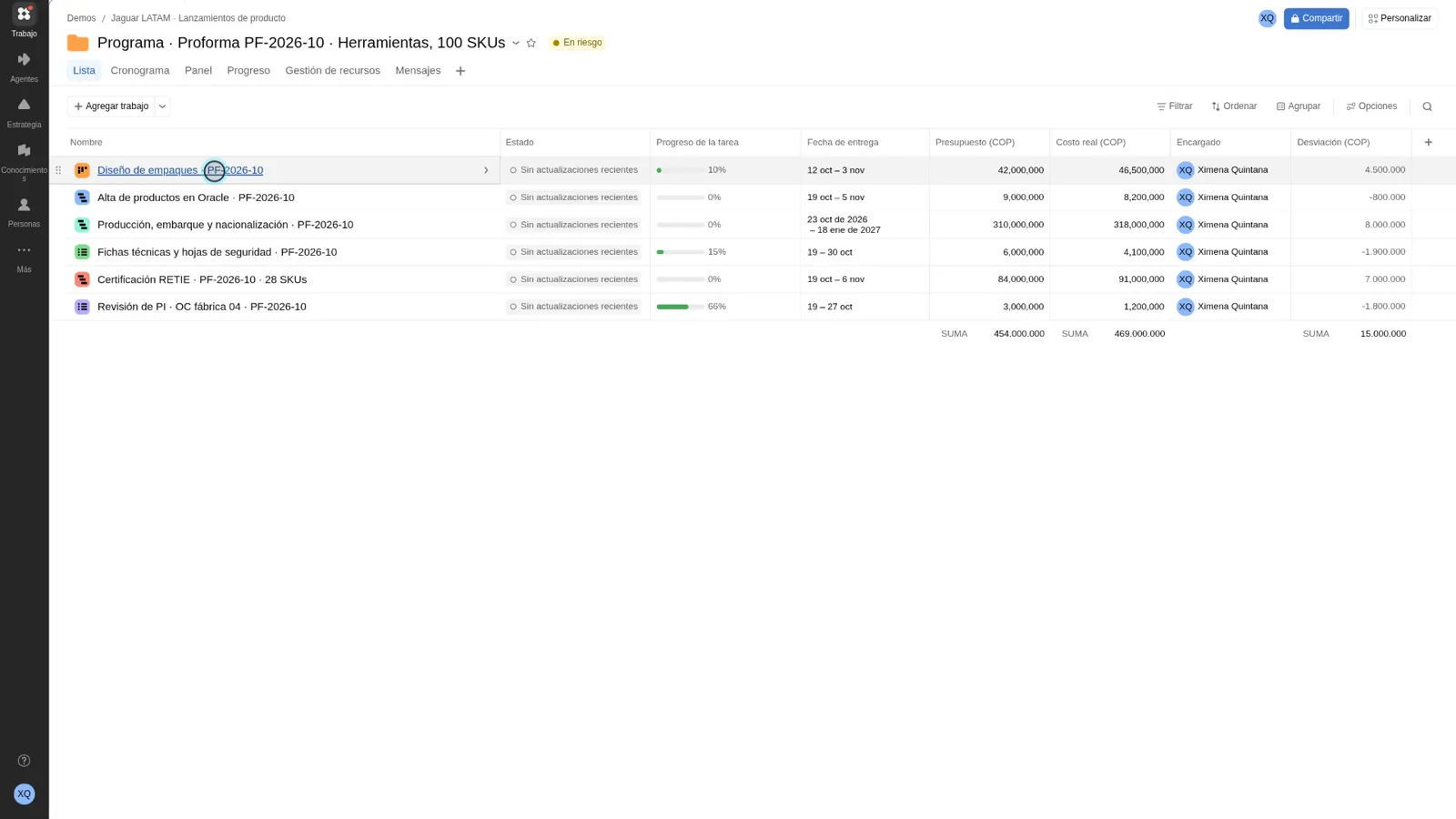Open Conocimientos in the sidebar
1456x819 pixels.
24,161
